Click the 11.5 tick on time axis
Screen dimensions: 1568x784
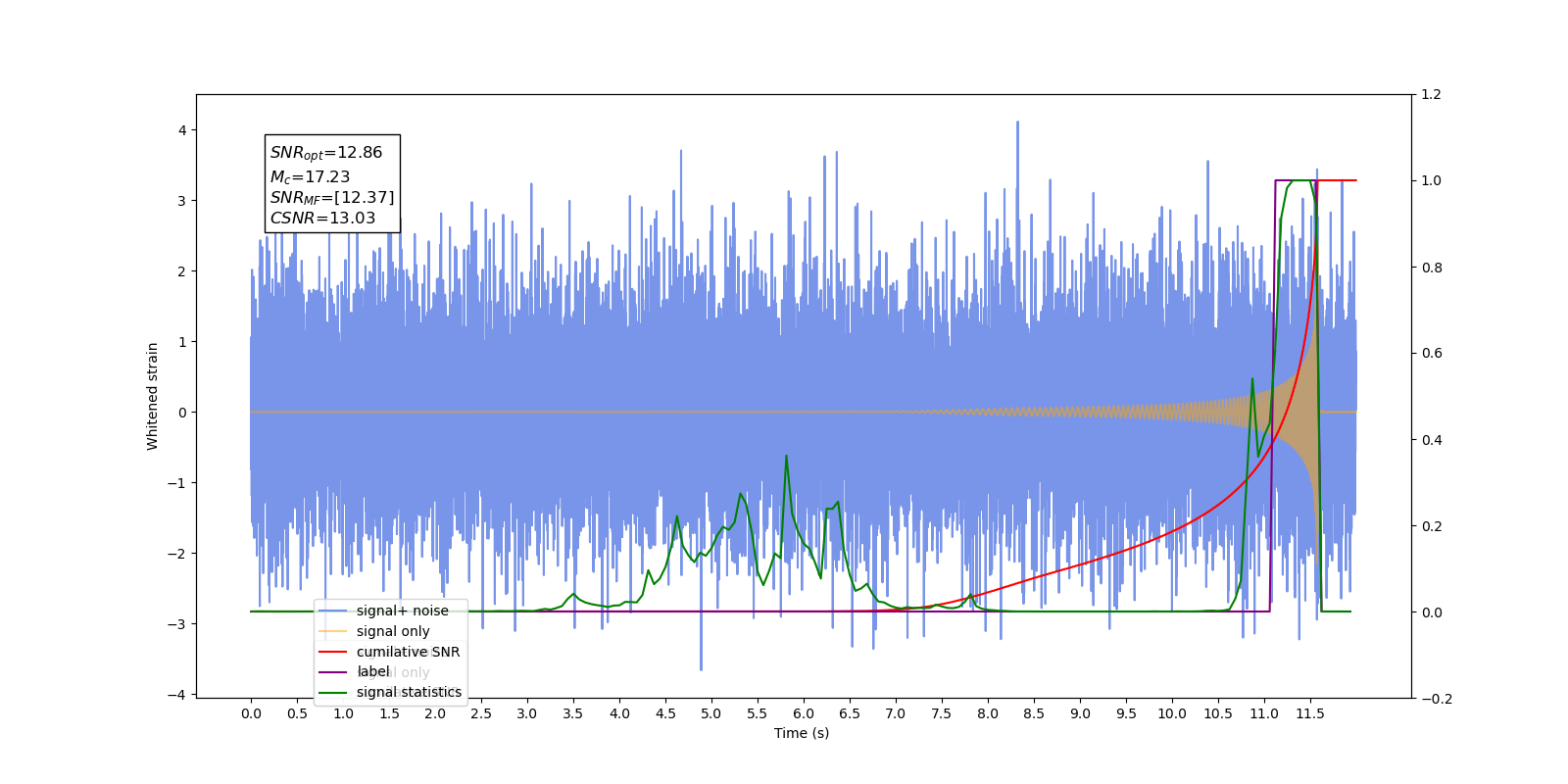coord(1310,713)
